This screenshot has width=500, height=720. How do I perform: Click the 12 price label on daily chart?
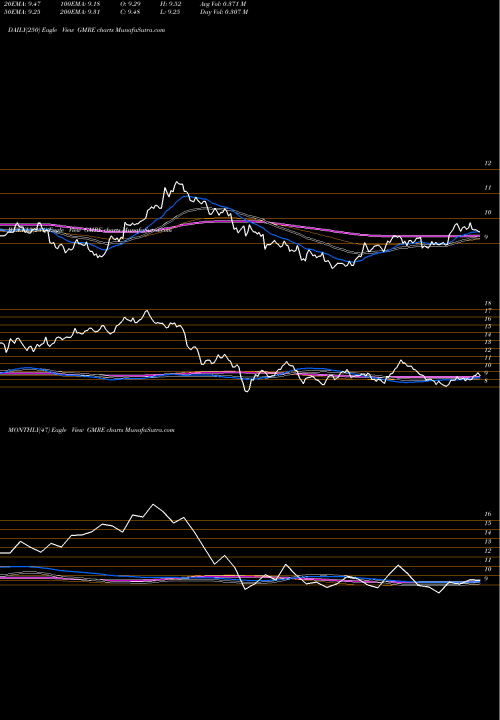(488, 163)
